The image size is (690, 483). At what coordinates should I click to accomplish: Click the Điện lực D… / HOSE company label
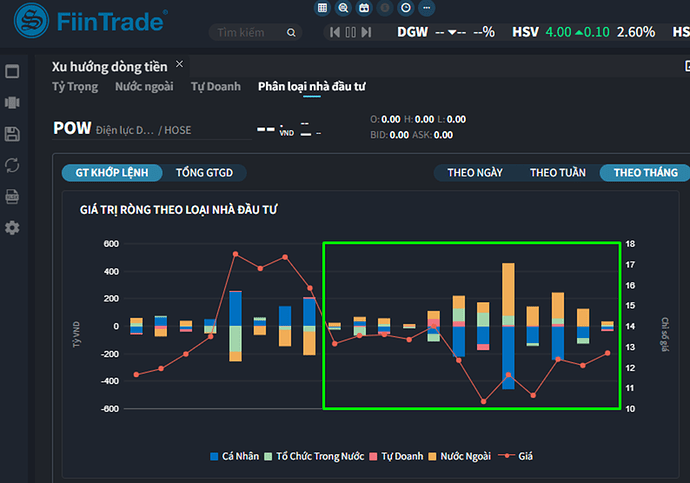[x=143, y=130]
